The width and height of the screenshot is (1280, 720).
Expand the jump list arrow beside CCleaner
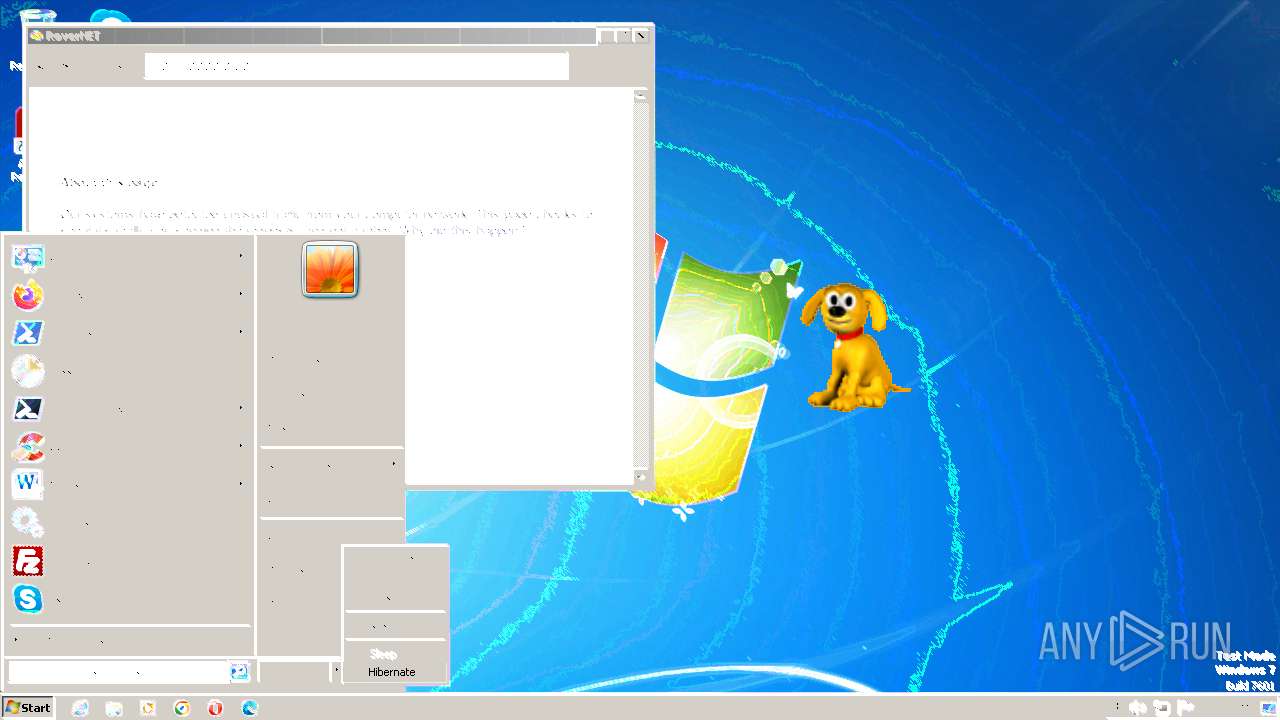point(241,445)
